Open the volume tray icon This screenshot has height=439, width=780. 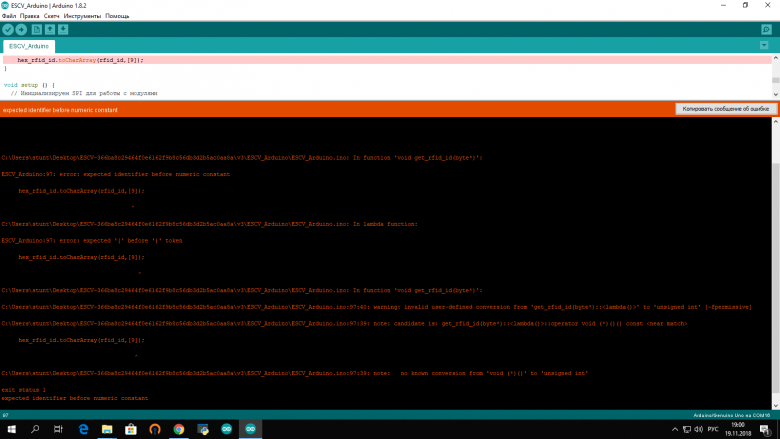tap(698, 429)
